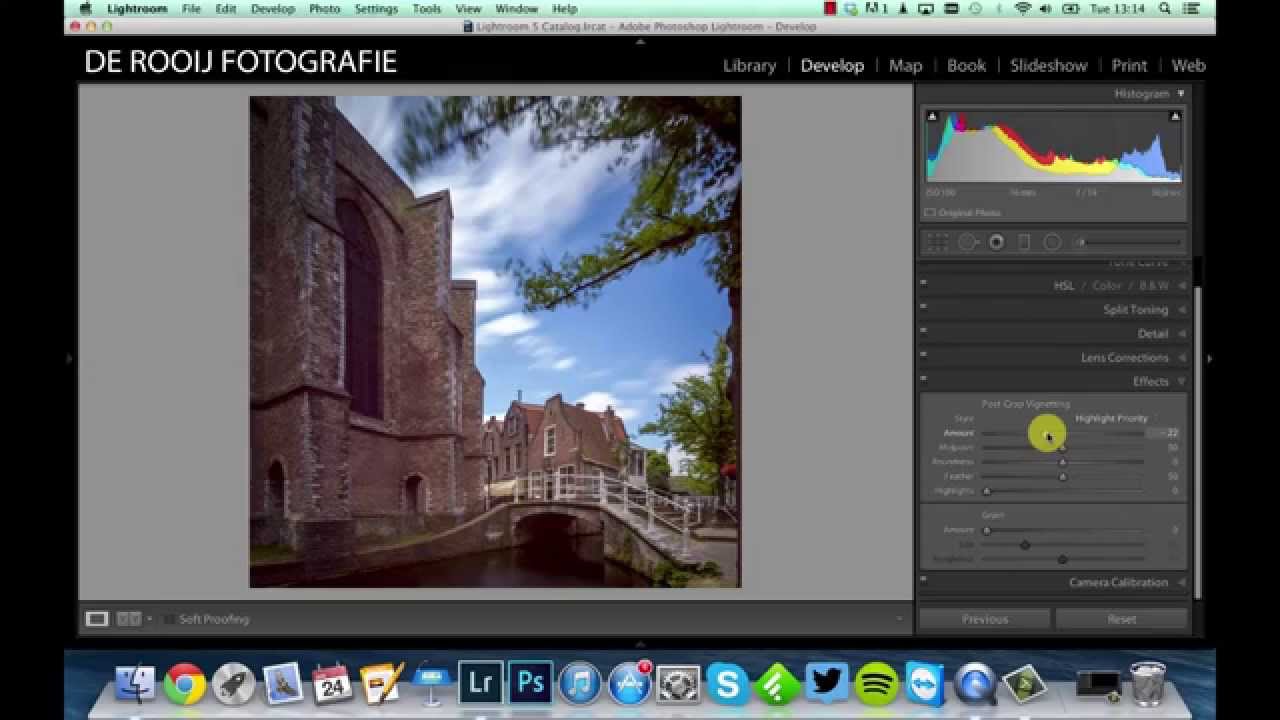Expand the Camera Calibration panel
1280x720 pixels.
1182,583
